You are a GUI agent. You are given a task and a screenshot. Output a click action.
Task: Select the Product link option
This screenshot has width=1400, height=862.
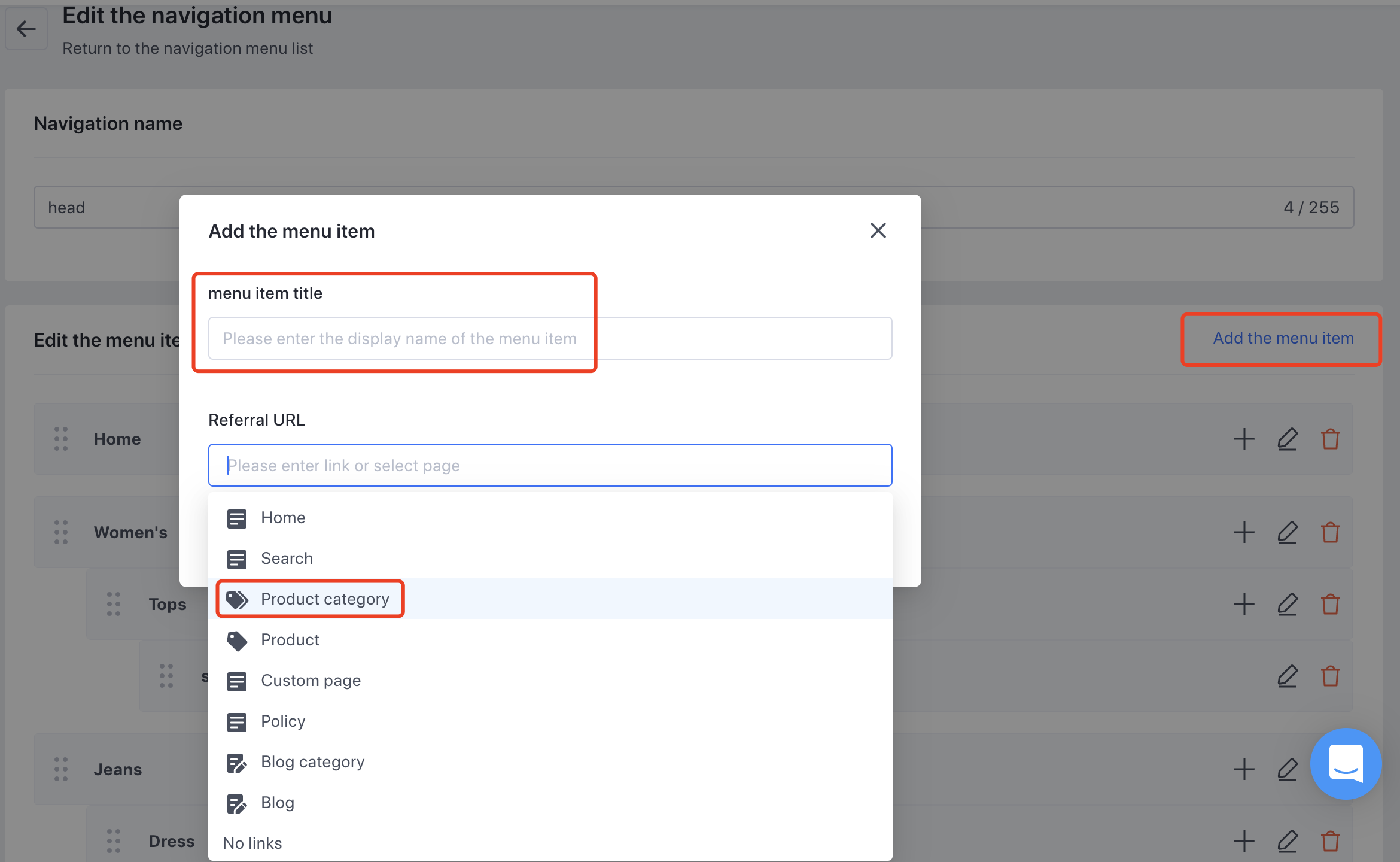tap(290, 640)
